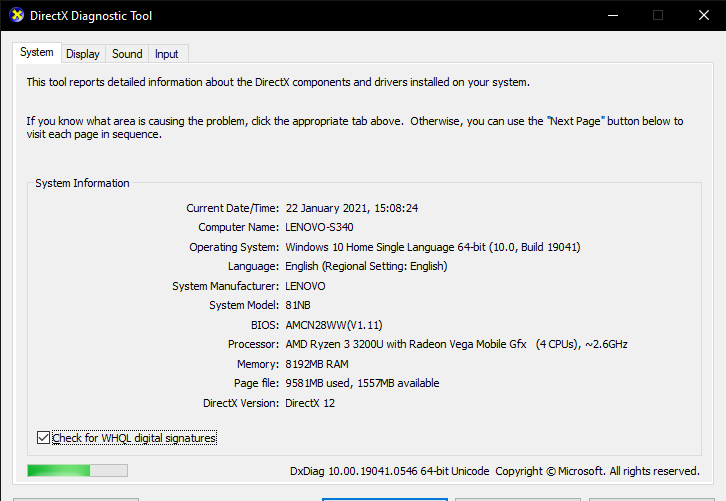Click Page file value 9581MB used
Image resolution: width=726 pixels, height=501 pixels.
(362, 383)
